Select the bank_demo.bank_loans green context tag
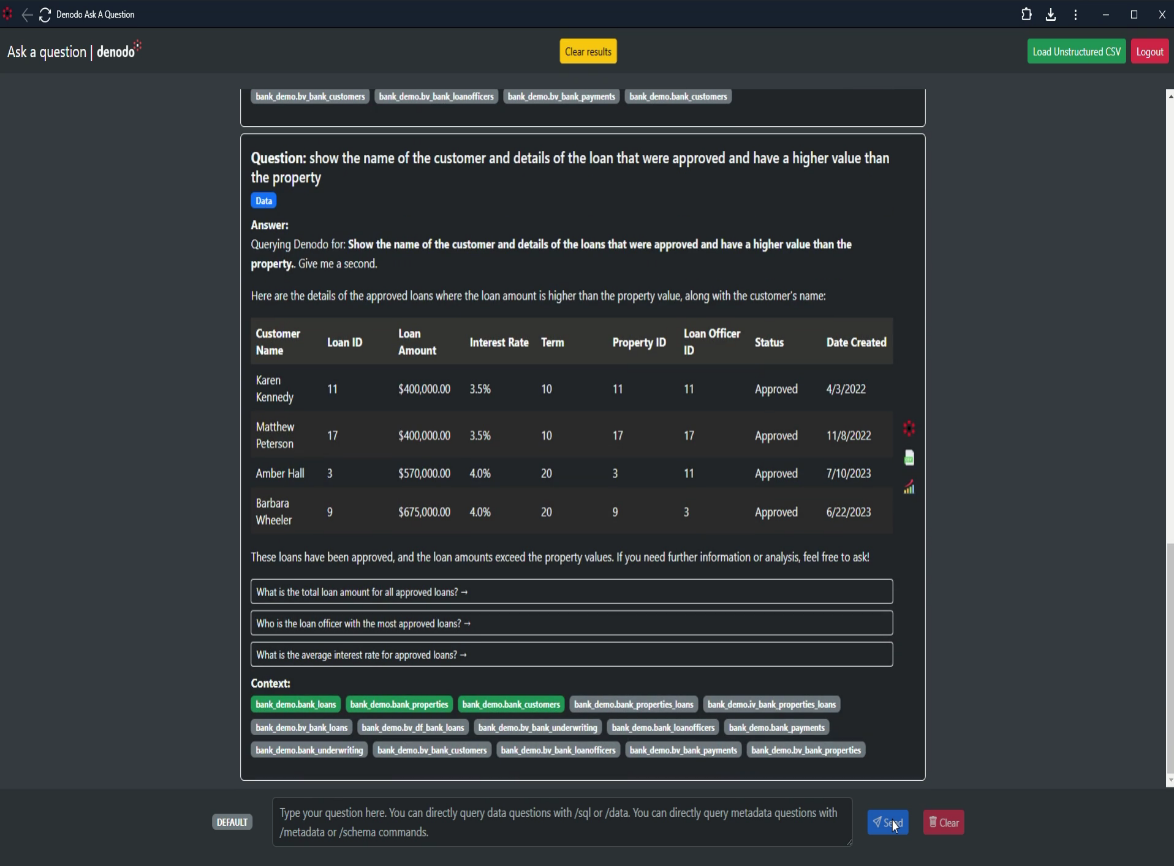Image resolution: width=1174 pixels, height=866 pixels. pos(296,705)
